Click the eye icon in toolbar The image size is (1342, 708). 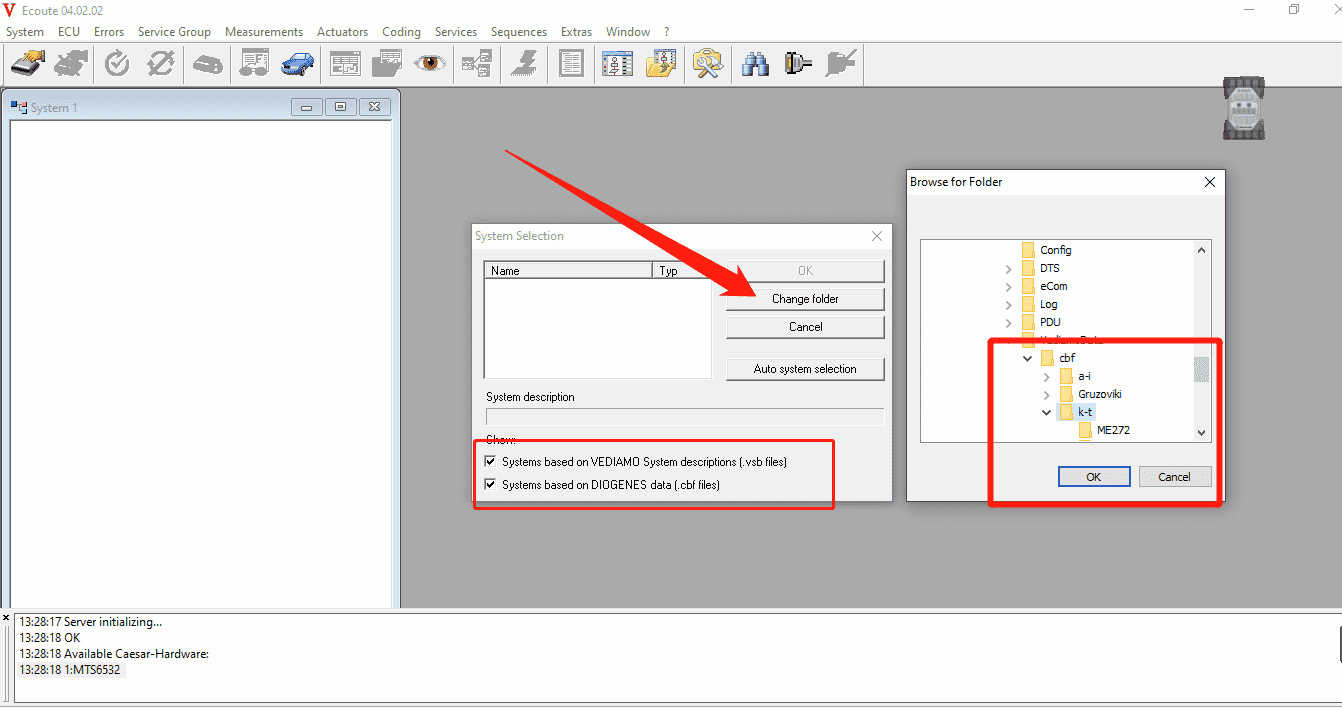[x=431, y=64]
